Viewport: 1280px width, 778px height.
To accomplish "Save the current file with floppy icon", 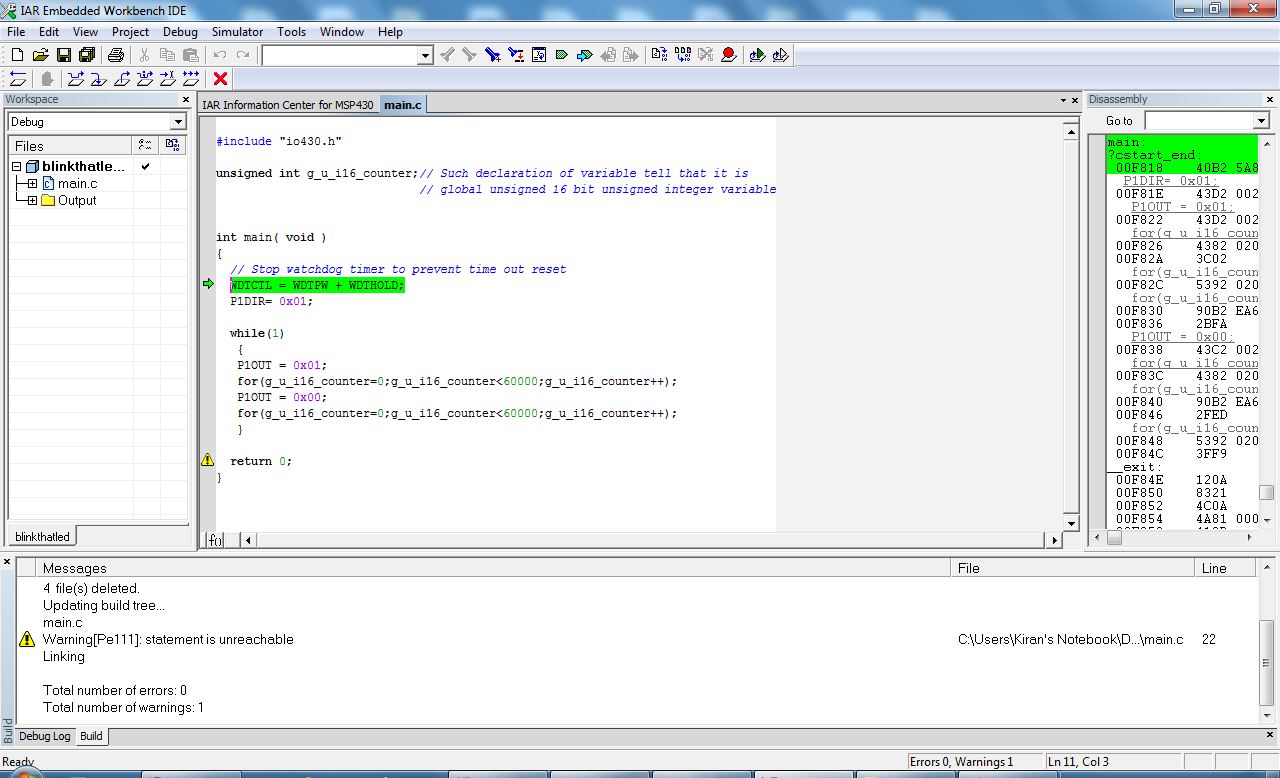I will click(63, 55).
